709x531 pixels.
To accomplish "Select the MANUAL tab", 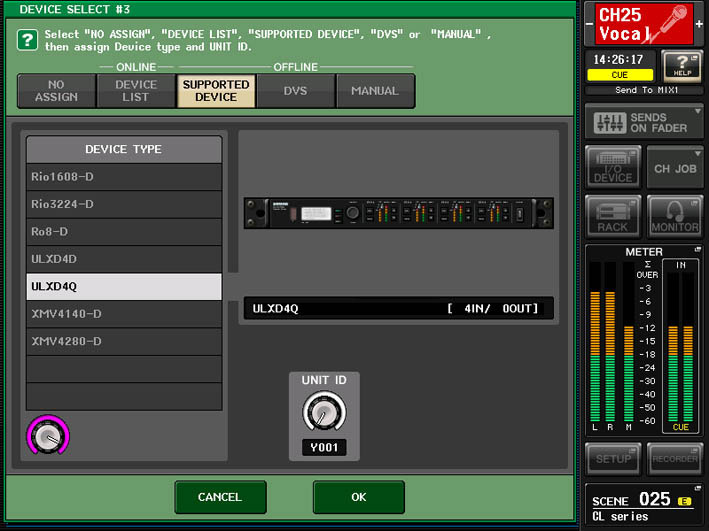I will (375, 91).
